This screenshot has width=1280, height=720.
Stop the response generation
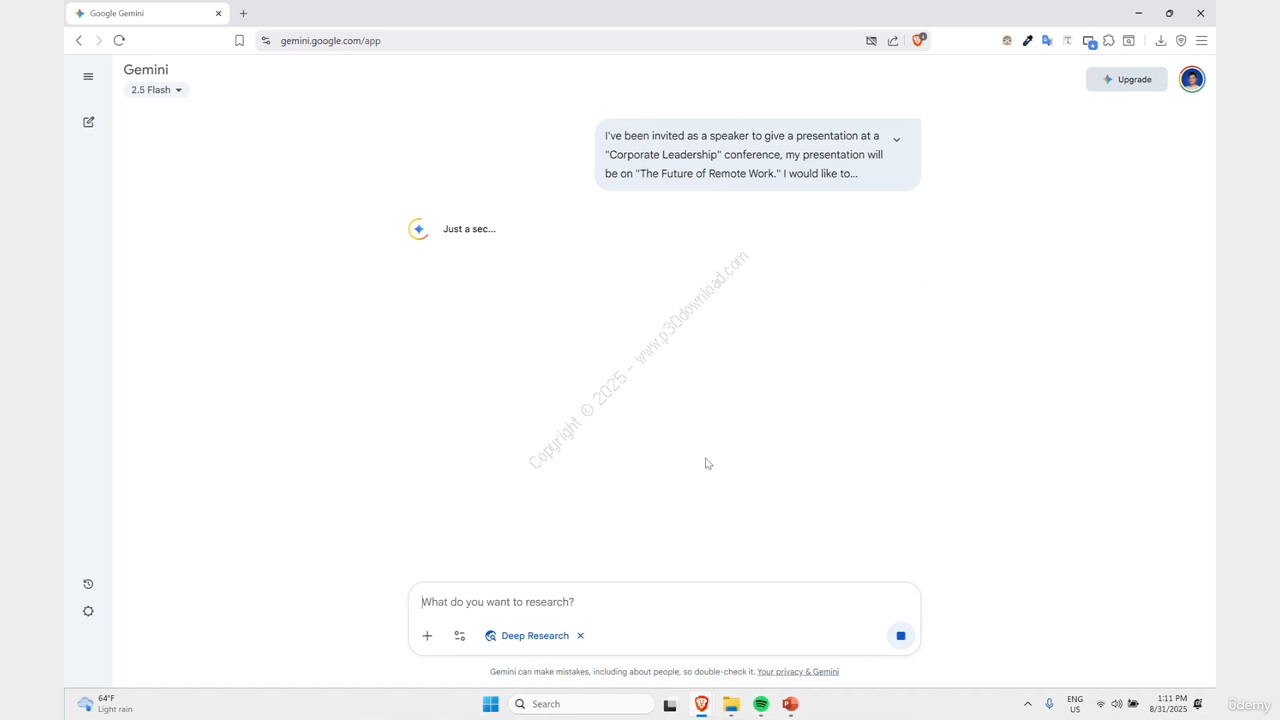900,636
